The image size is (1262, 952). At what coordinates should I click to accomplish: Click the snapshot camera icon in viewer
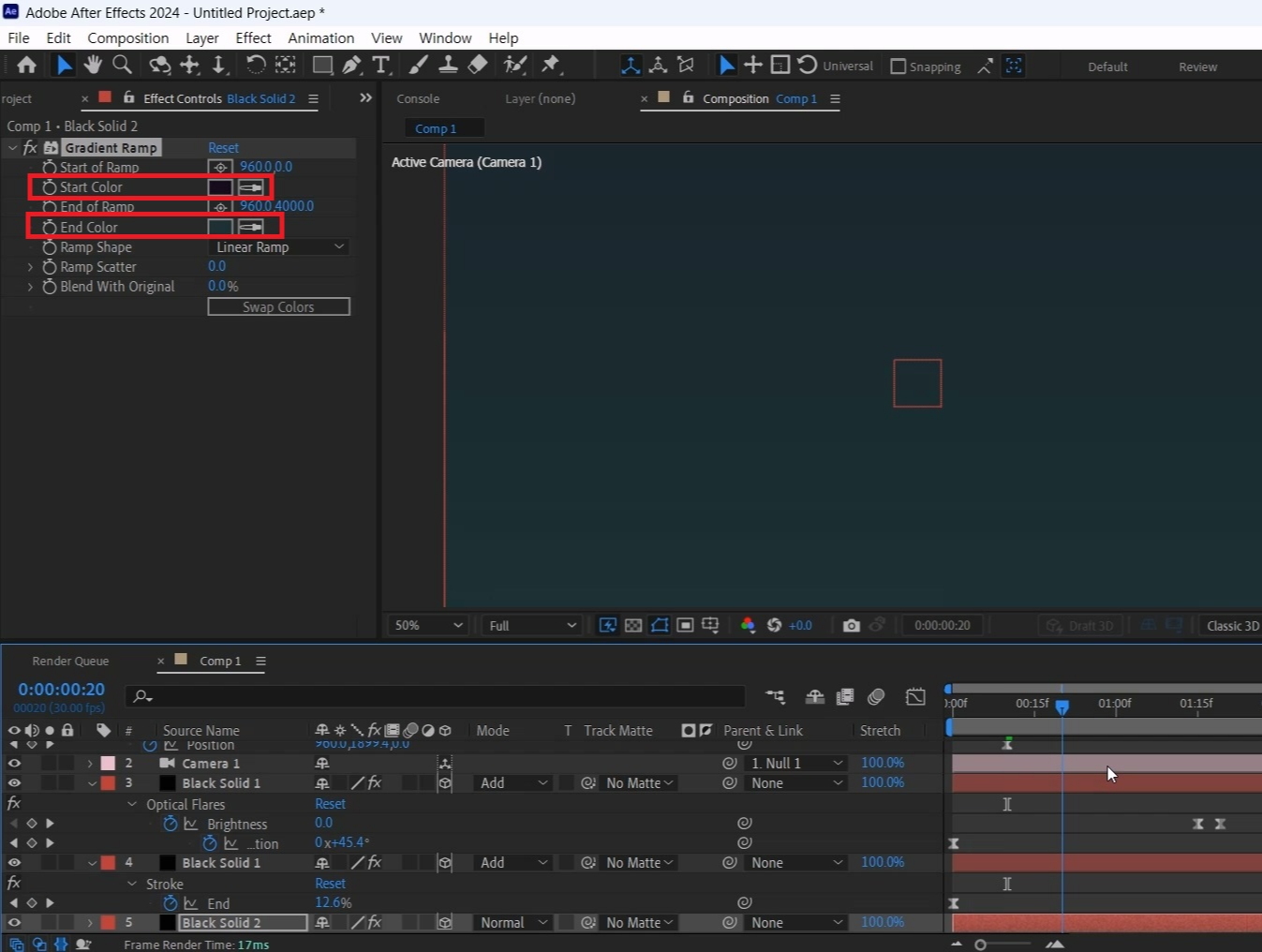851,625
